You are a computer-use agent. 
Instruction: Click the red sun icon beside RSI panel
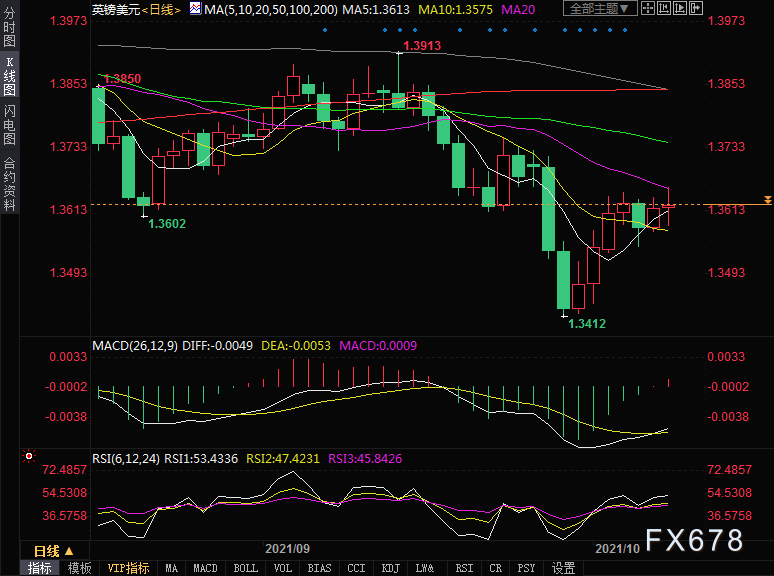29,457
